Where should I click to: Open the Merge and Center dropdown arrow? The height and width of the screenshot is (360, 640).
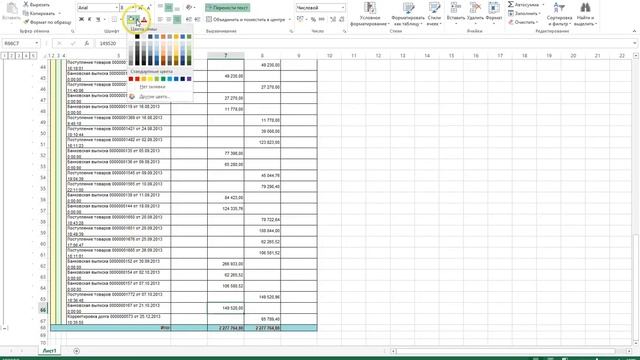pos(289,19)
